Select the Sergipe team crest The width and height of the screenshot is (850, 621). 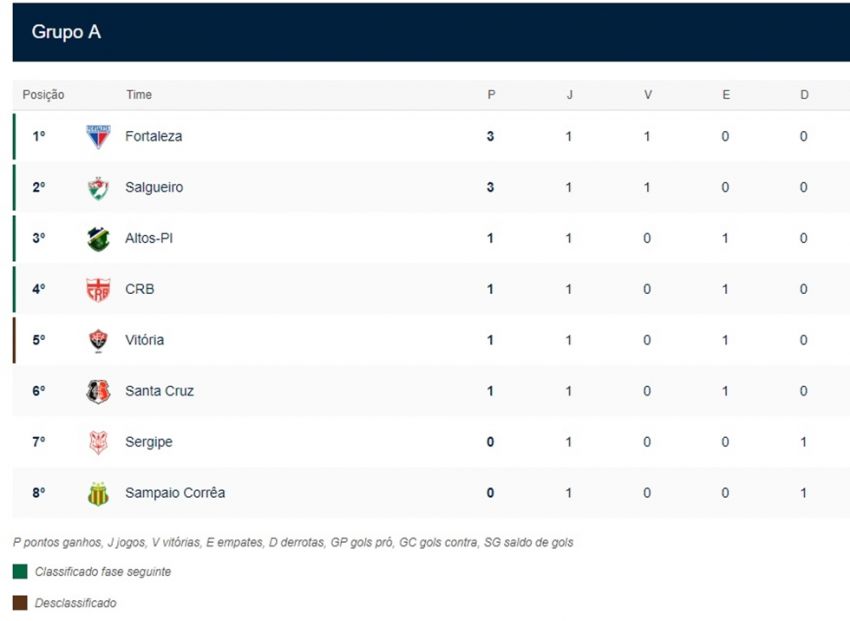[98, 442]
